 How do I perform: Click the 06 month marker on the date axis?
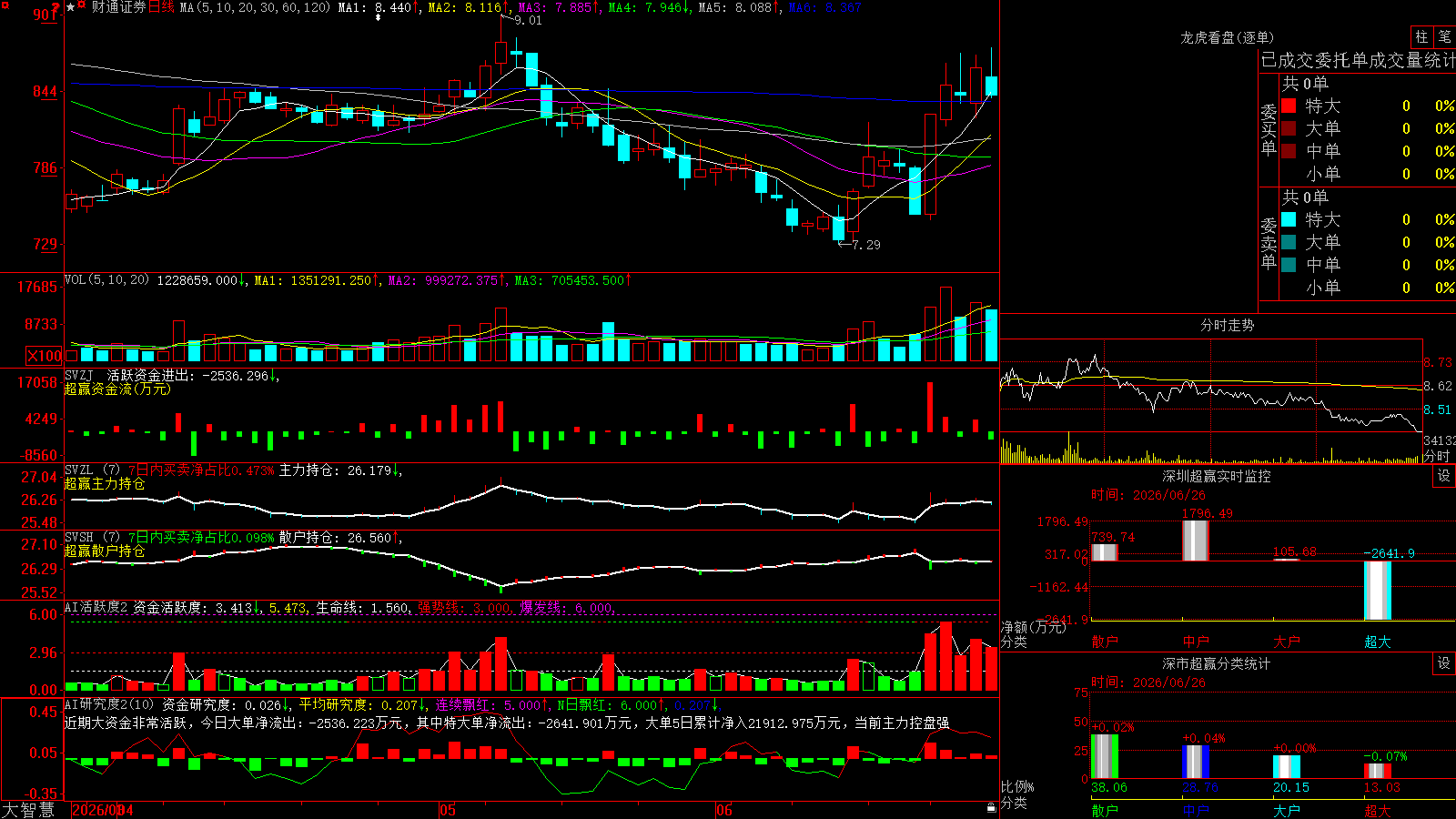click(723, 810)
